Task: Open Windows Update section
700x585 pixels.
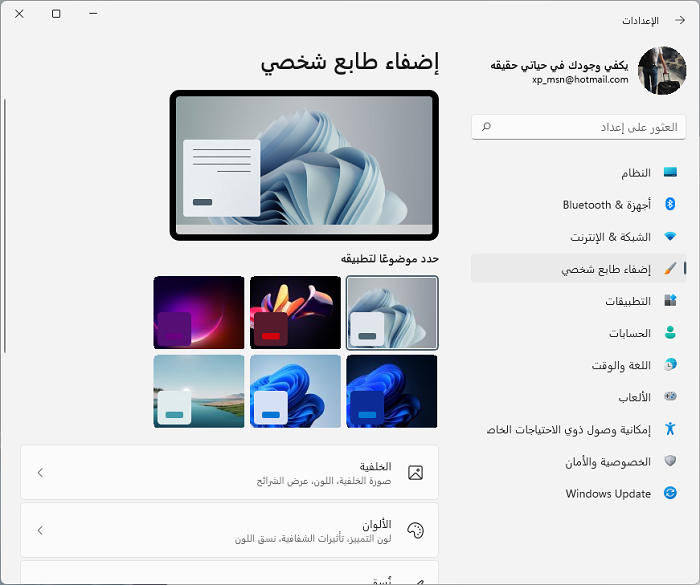Action: pyautogui.click(x=579, y=493)
